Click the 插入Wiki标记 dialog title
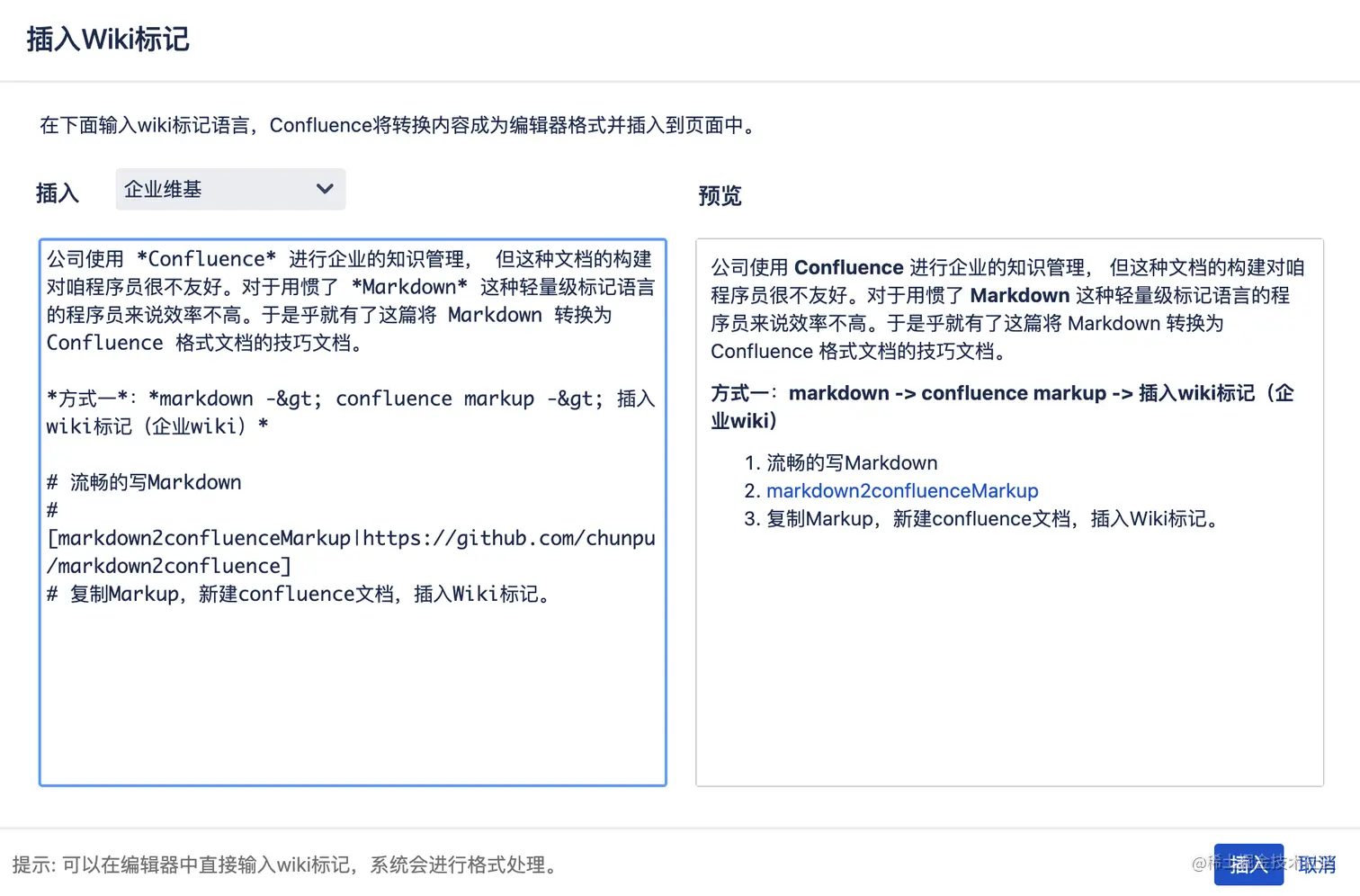Viewport: 1360px width, 896px height. pyautogui.click(x=108, y=40)
